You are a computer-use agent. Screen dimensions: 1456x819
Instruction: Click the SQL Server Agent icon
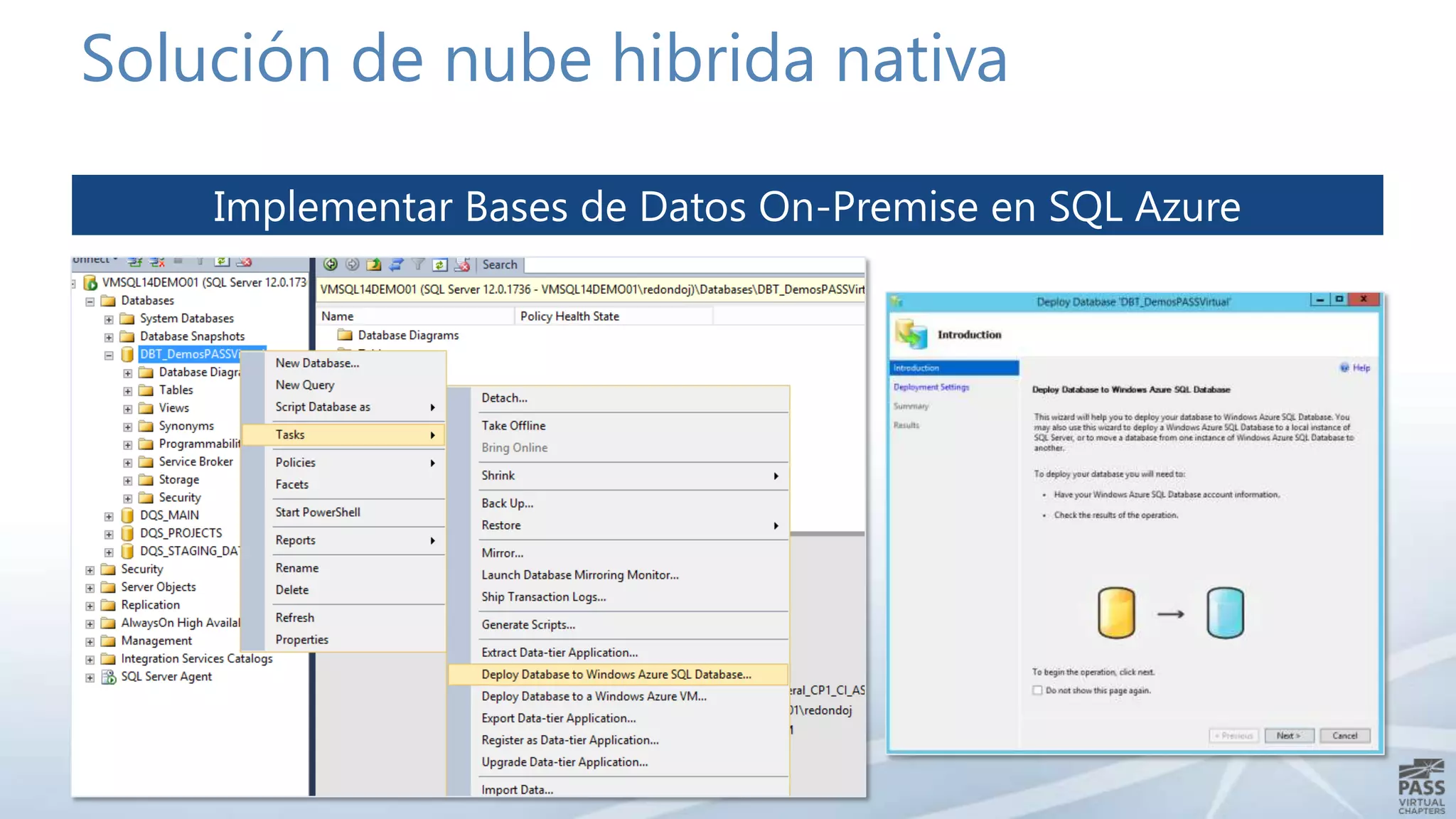pos(109,677)
